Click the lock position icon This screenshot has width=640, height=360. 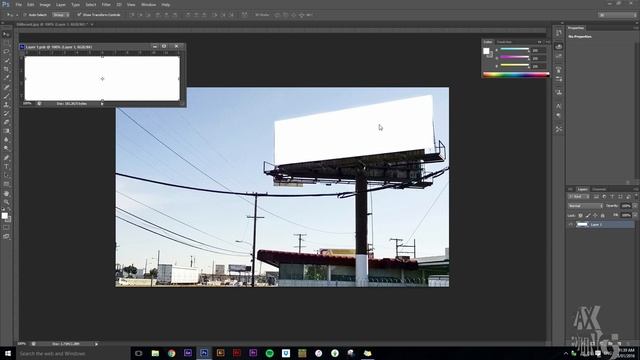(595, 215)
